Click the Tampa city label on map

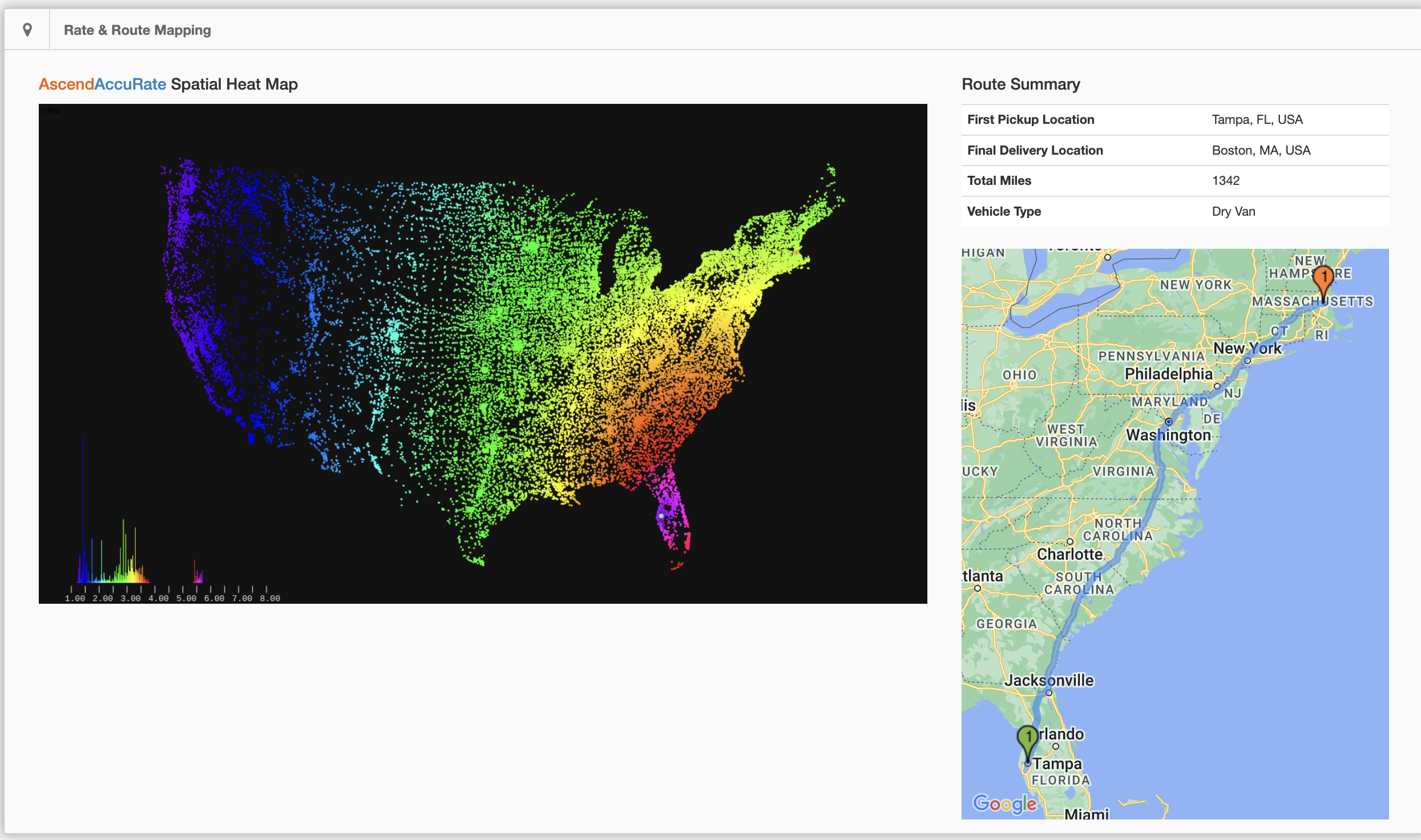pos(1057,764)
